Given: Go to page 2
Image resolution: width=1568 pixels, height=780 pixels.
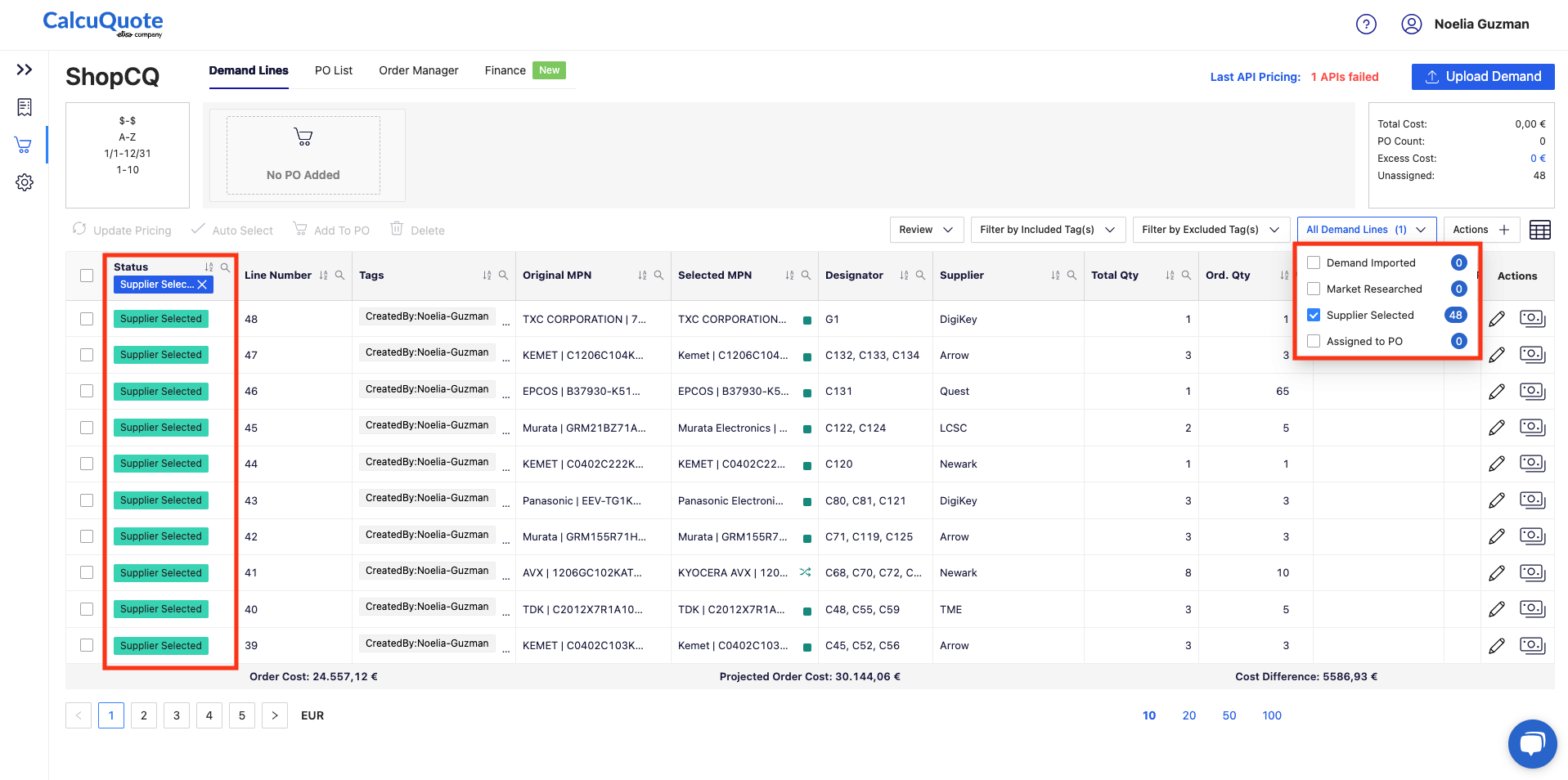Looking at the screenshot, I should coord(144,715).
